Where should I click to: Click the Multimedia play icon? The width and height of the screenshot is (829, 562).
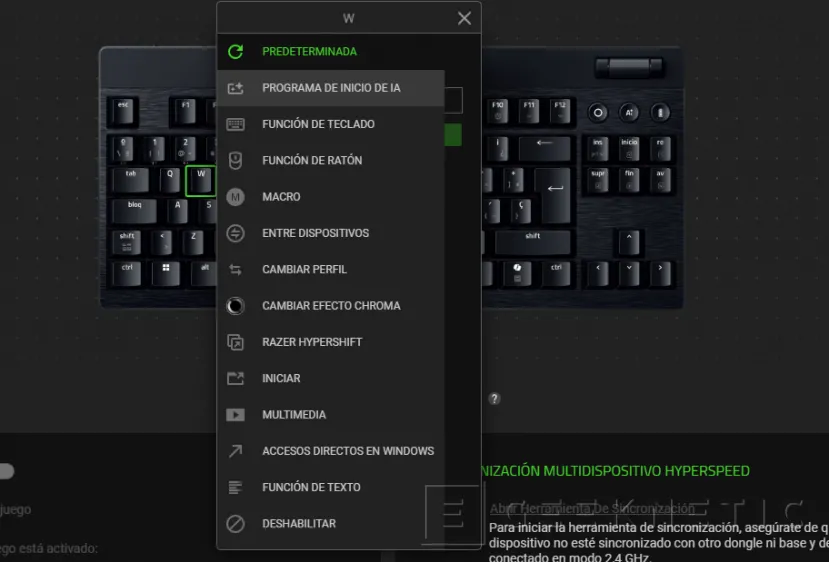(x=235, y=414)
